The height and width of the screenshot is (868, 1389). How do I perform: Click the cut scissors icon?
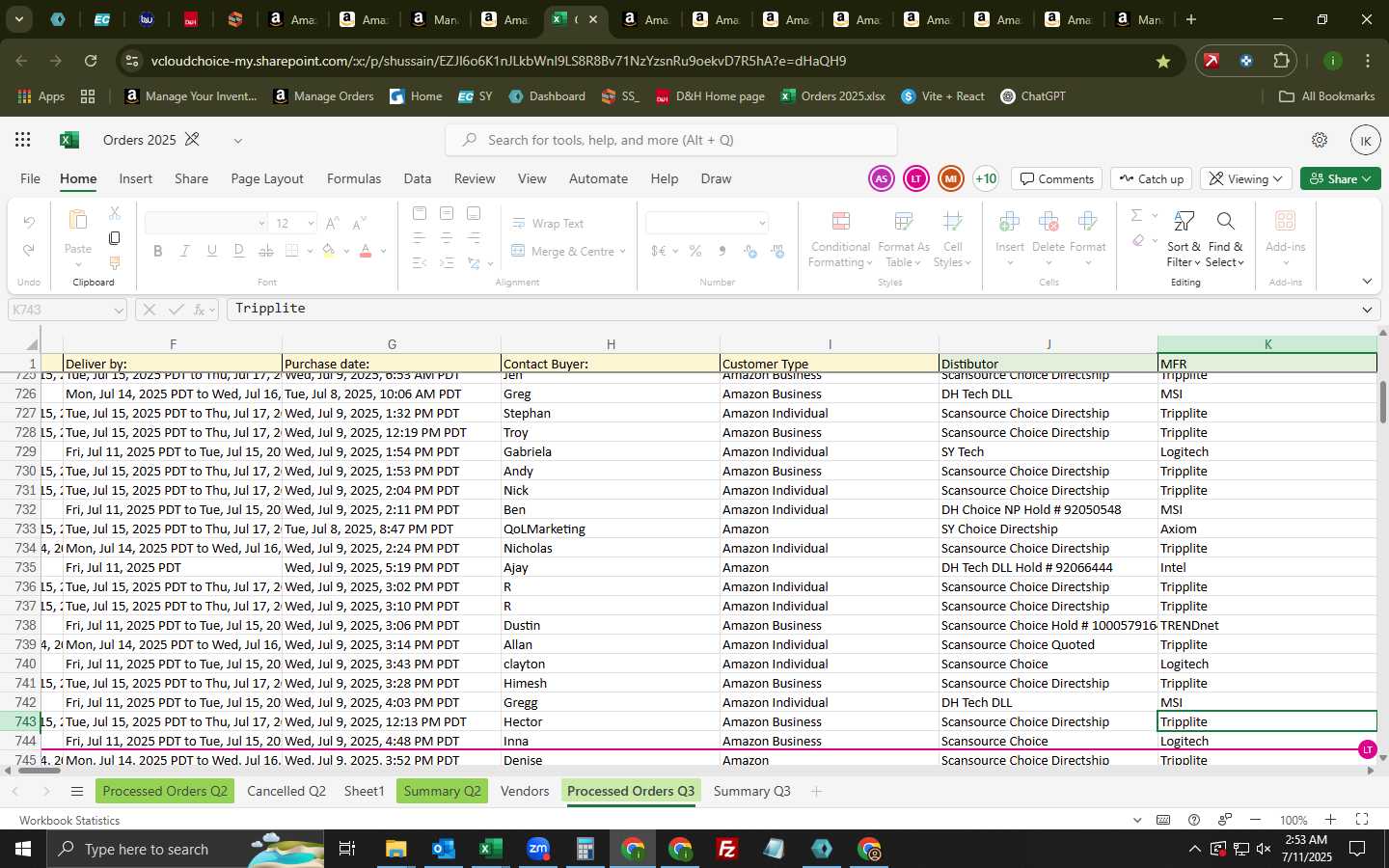[115, 212]
